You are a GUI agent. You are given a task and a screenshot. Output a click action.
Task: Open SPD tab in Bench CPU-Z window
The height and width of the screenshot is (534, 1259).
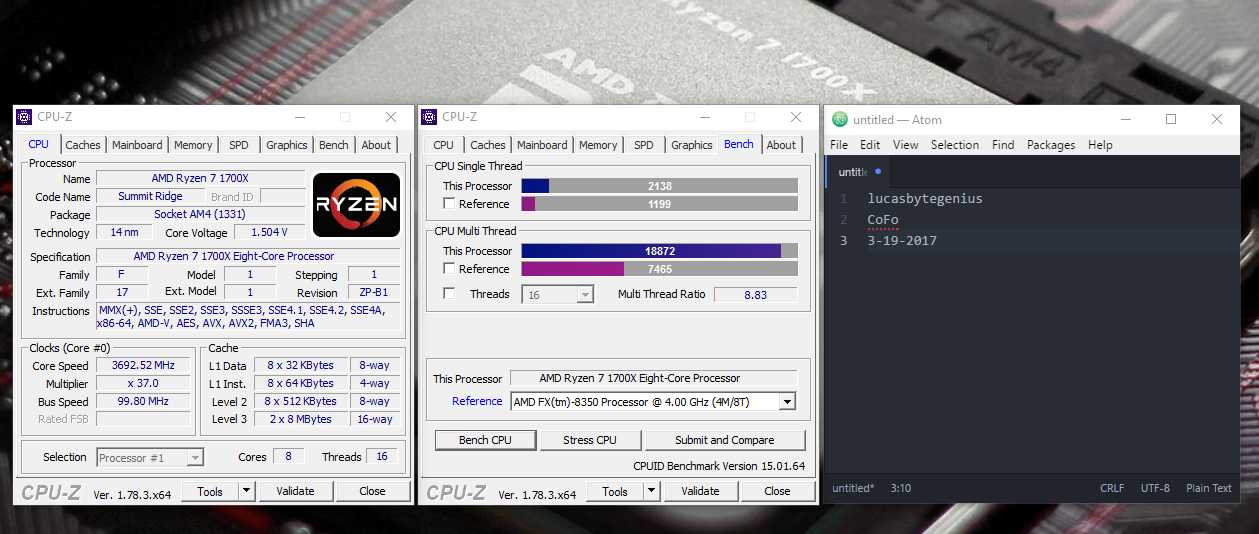click(644, 145)
